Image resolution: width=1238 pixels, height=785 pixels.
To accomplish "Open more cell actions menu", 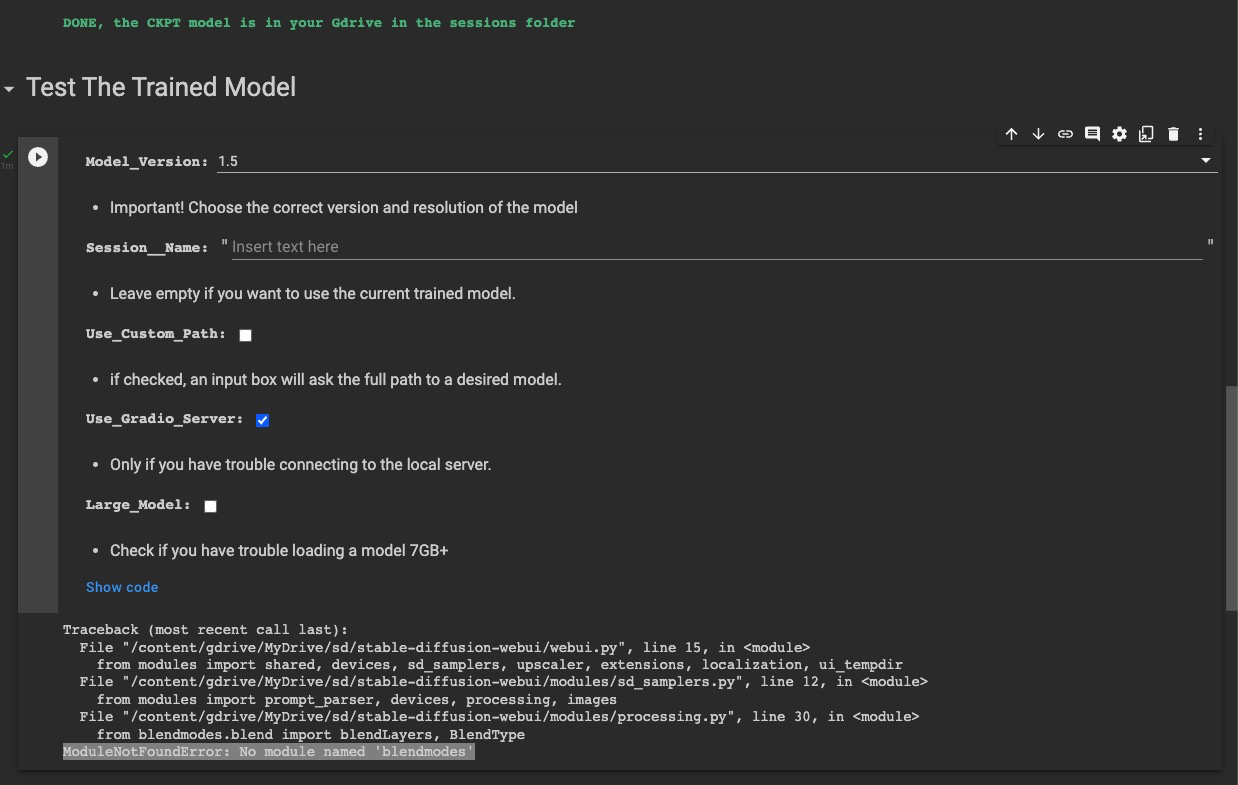I will pyautogui.click(x=1200, y=133).
